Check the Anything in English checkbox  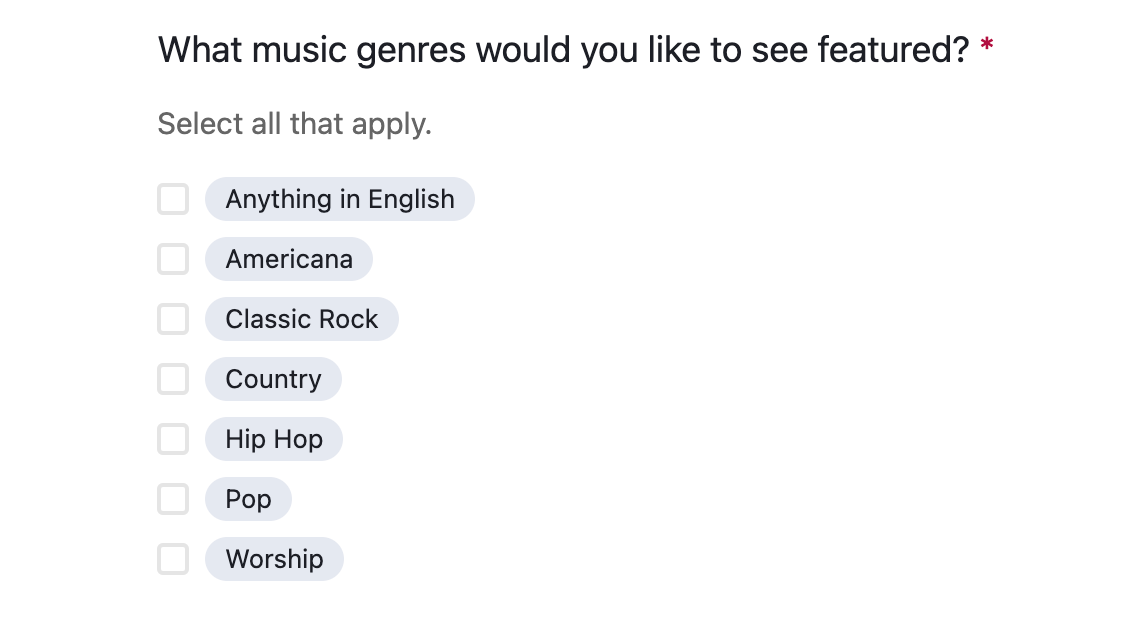(173, 199)
